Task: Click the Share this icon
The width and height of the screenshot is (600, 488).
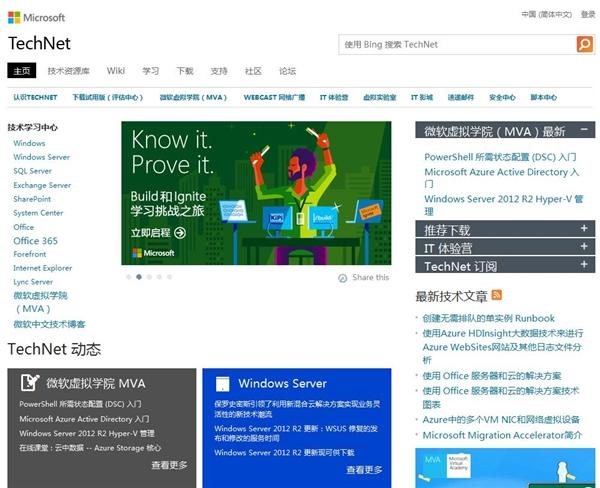Action: pyautogui.click(x=342, y=278)
